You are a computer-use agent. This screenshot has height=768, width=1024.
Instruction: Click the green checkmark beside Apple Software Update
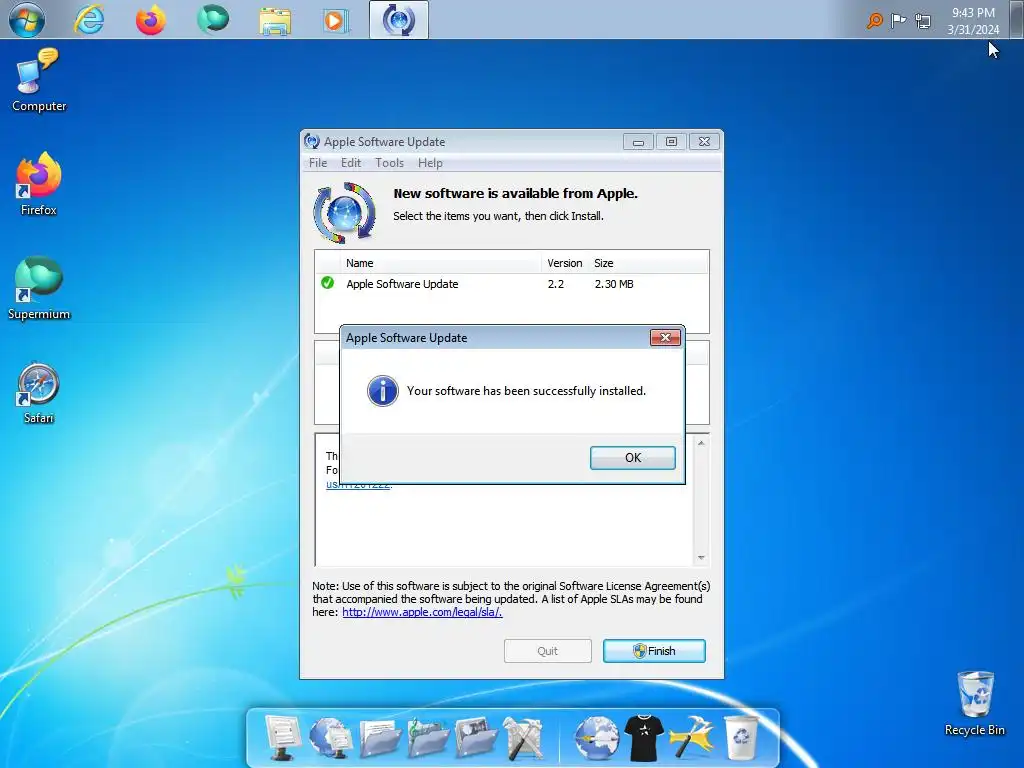pyautogui.click(x=327, y=283)
